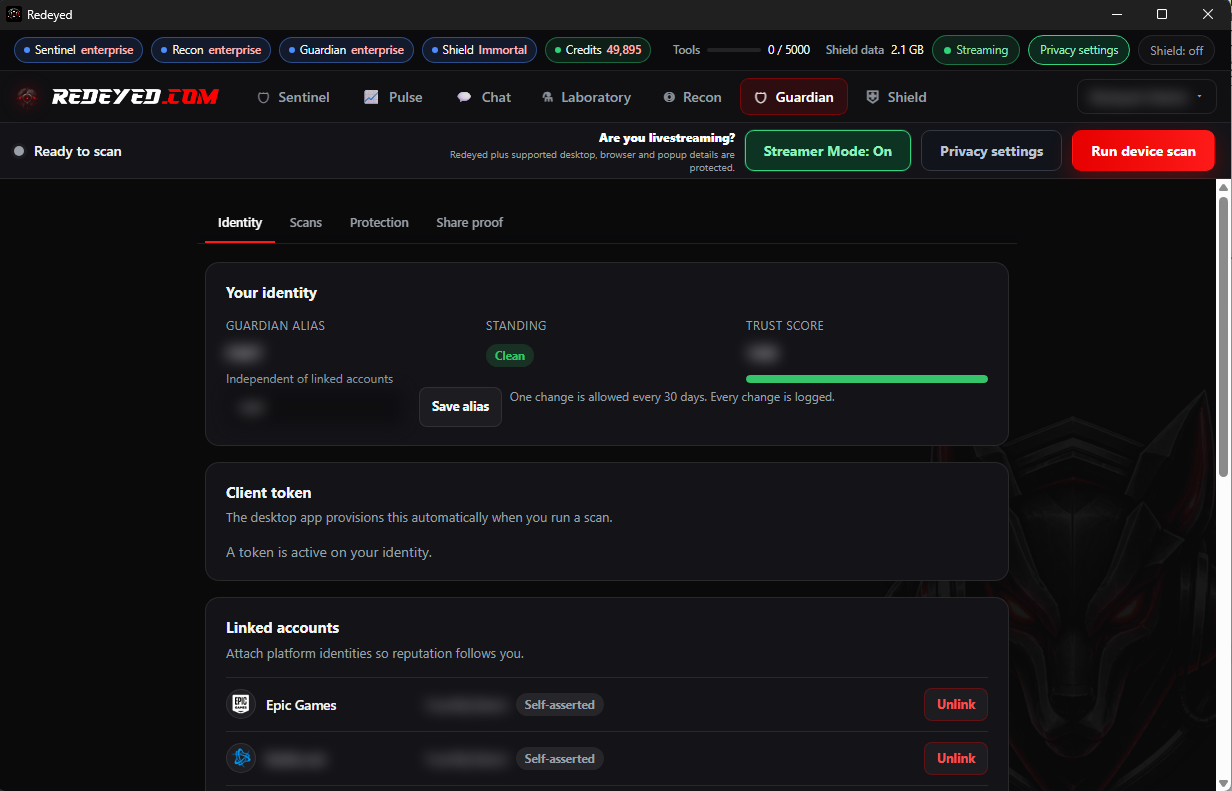Click the green Clean standing badge
The image size is (1232, 791).
tap(510, 355)
